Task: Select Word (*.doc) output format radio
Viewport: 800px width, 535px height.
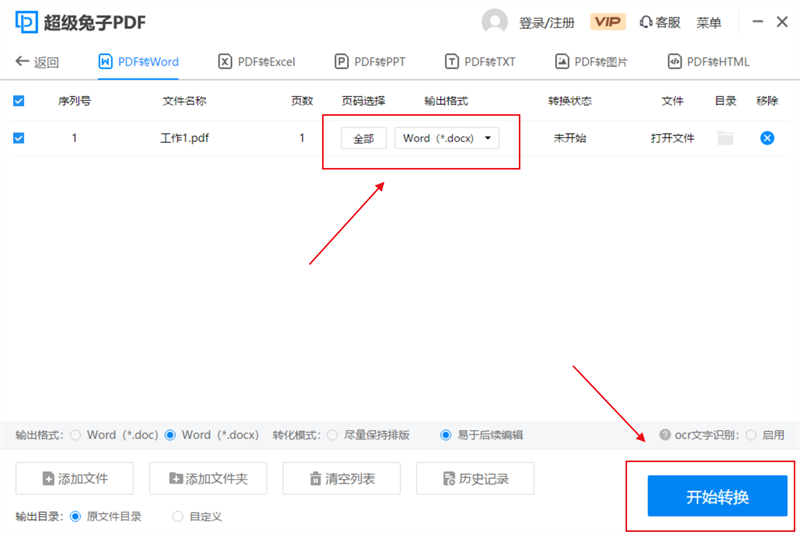Action: click(76, 435)
